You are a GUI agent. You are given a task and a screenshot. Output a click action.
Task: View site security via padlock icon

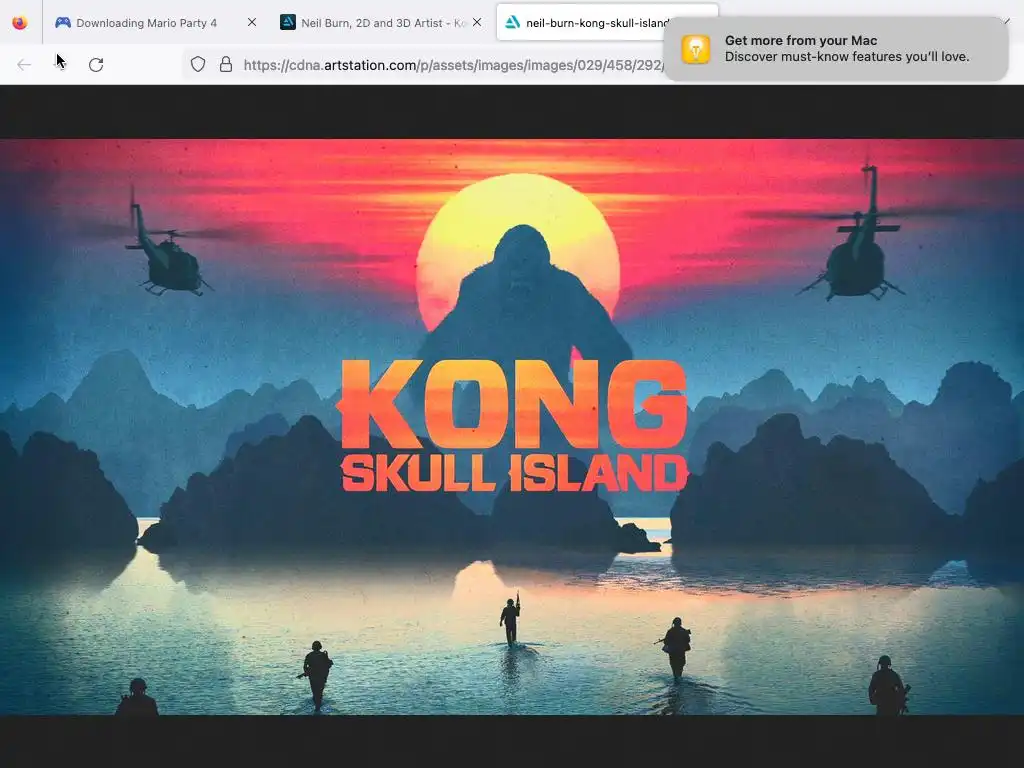226,65
